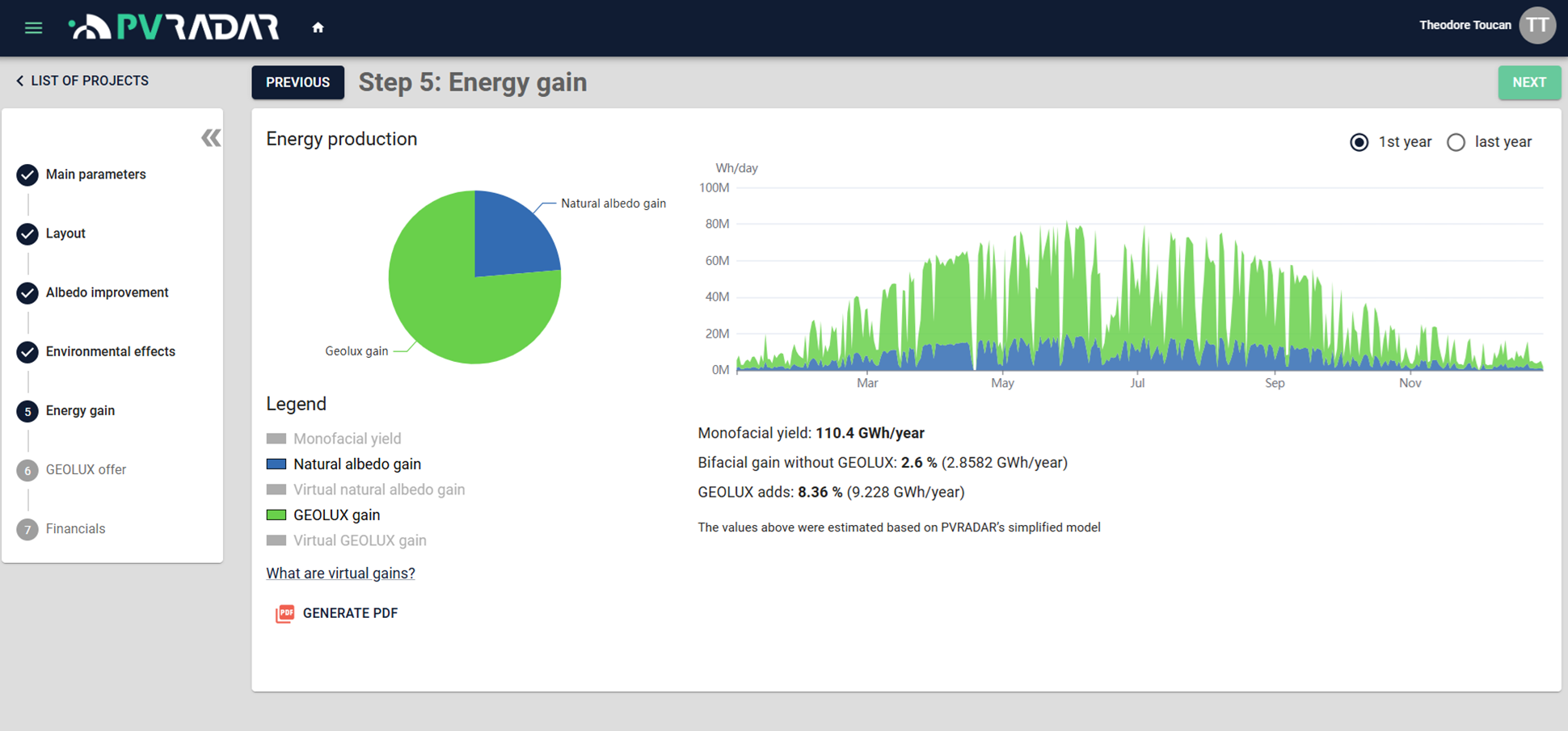Click the Theodore Toucan username text
Screen dimensions: 1568x731
tap(1465, 25)
